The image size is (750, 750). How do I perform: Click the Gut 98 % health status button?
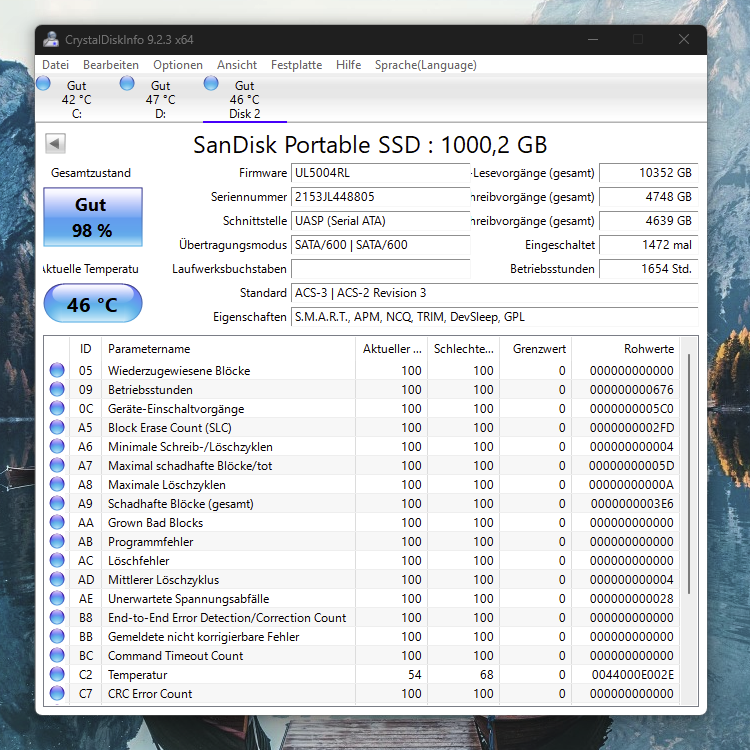point(93,217)
